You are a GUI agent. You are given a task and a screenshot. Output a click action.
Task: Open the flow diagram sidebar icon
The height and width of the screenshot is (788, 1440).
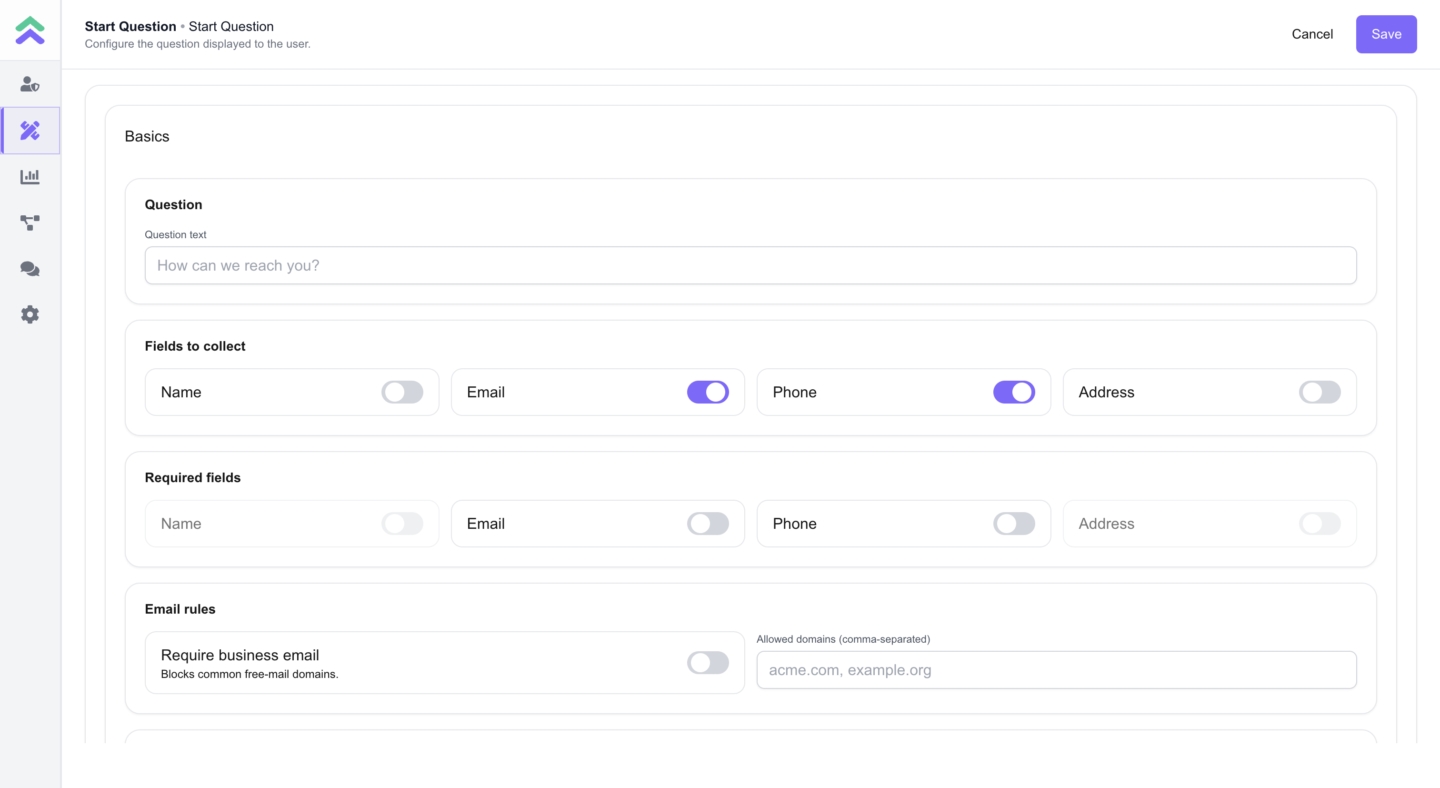(30, 223)
